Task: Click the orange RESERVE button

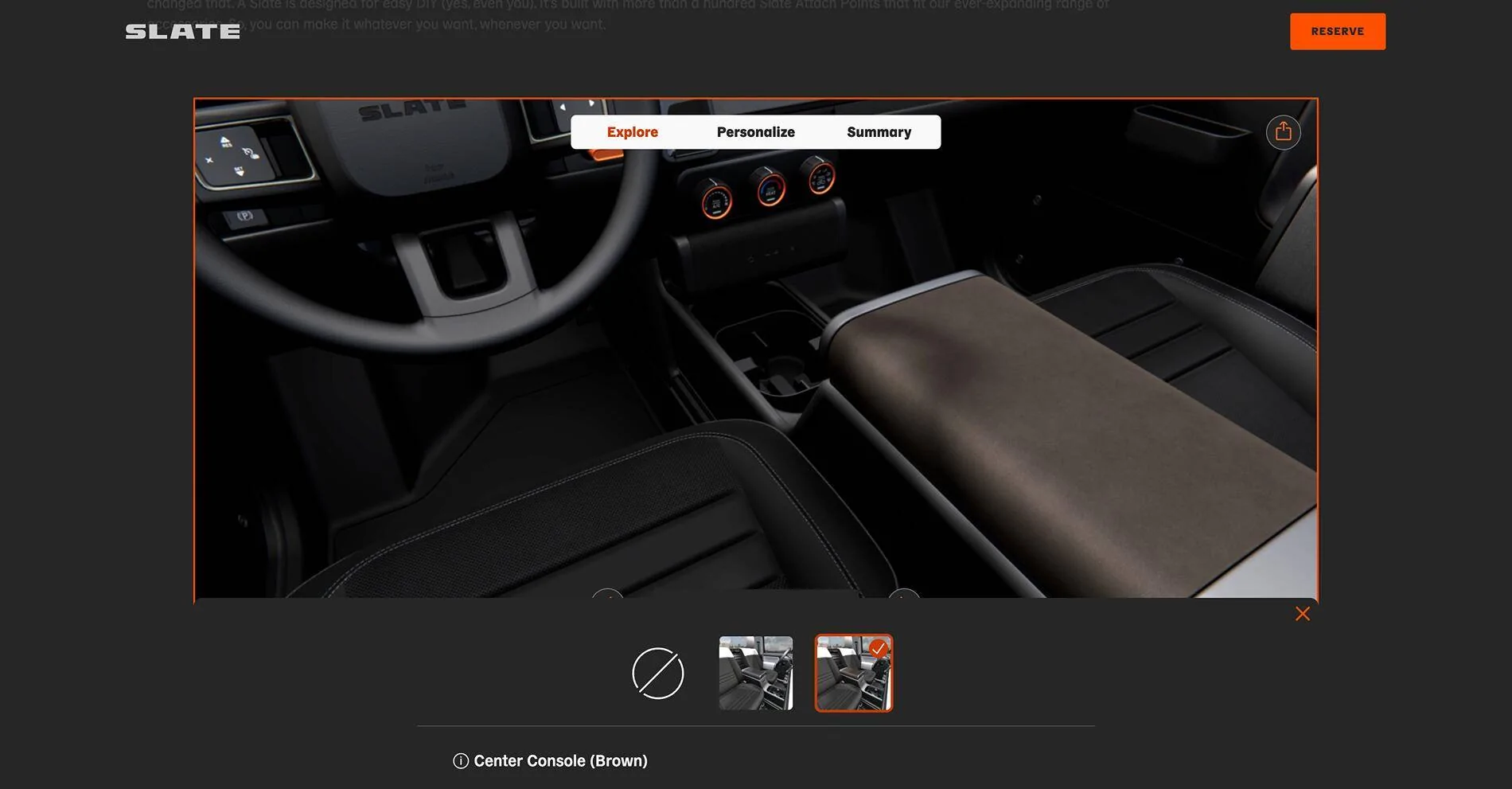Action: pos(1337,31)
